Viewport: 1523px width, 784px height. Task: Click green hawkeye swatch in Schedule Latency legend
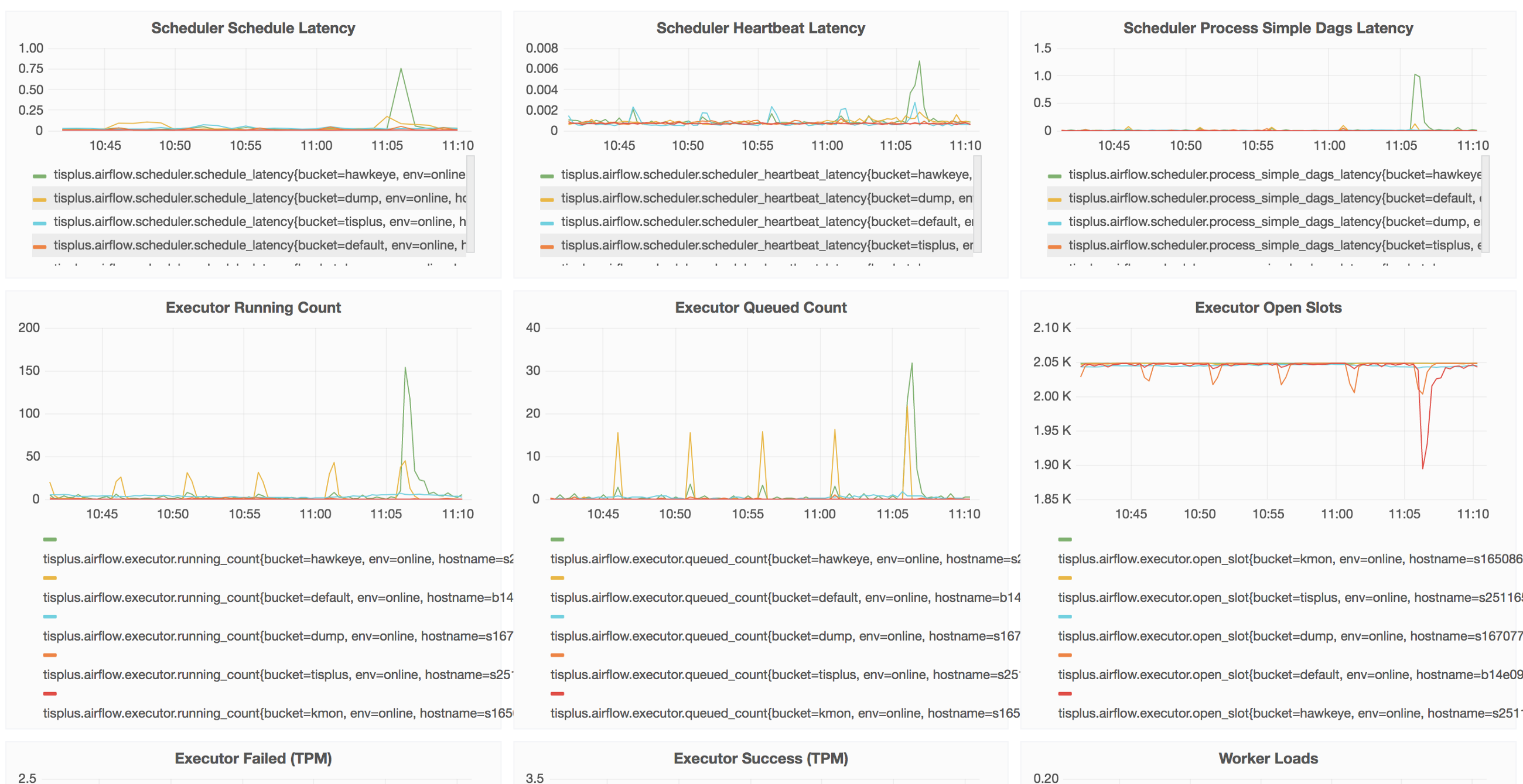pos(40,176)
